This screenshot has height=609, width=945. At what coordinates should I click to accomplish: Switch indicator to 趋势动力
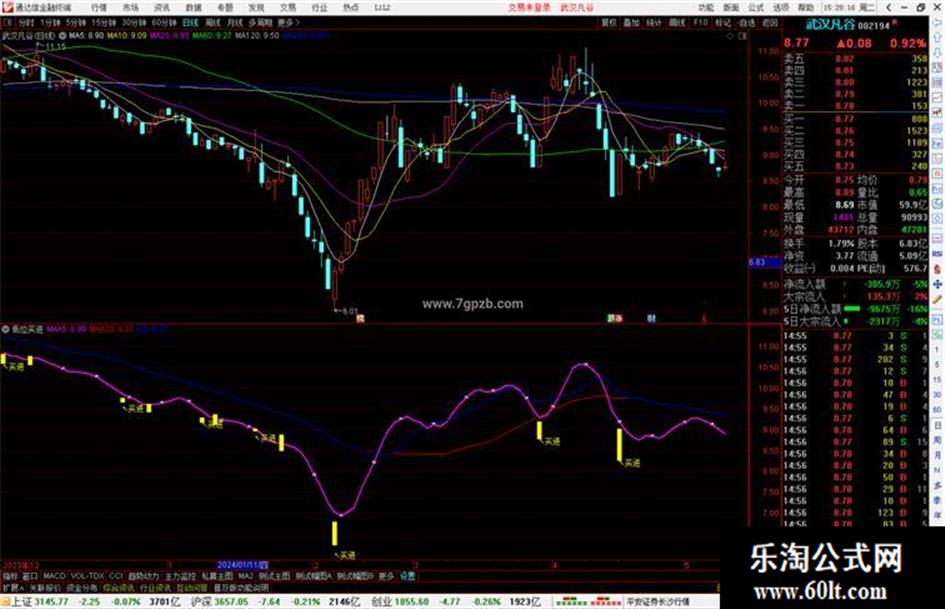pyautogui.click(x=143, y=576)
